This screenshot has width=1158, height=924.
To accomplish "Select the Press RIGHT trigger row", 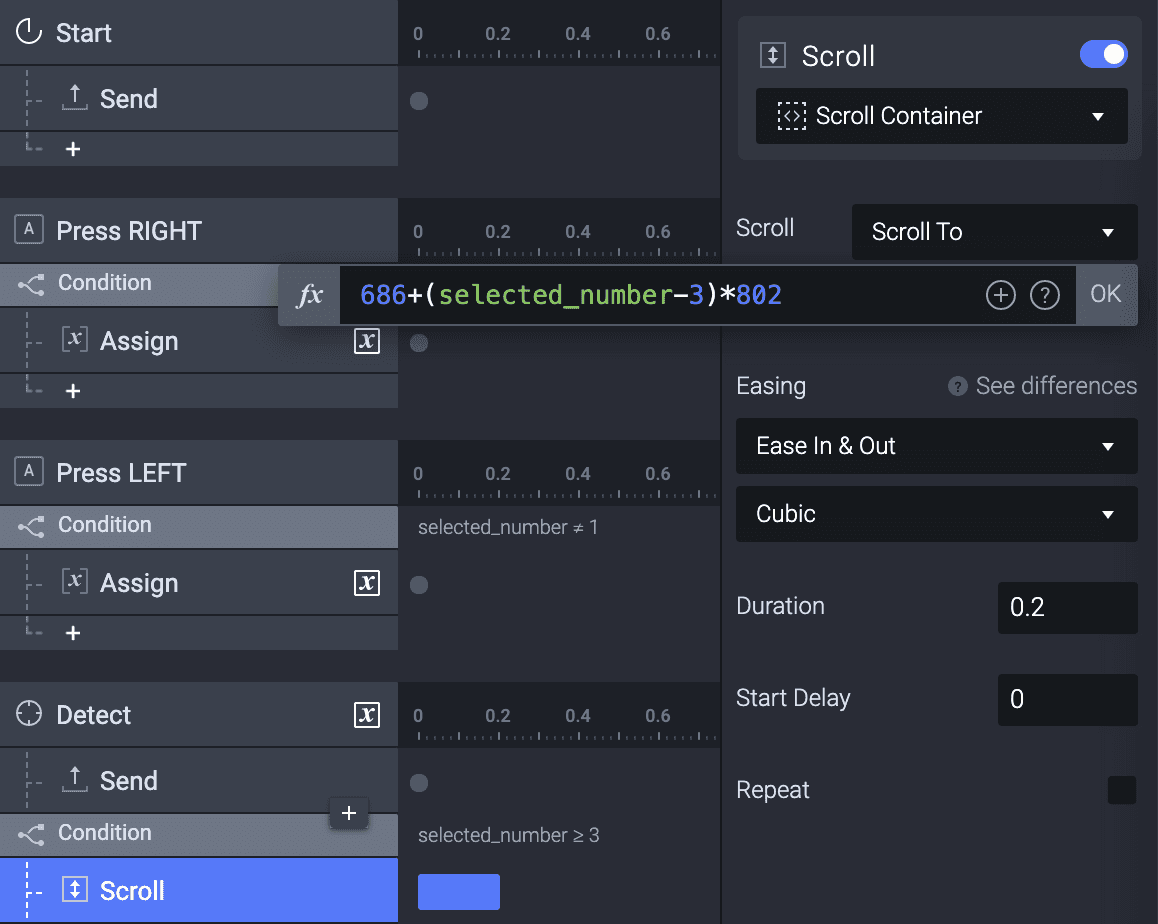I will (x=199, y=230).
